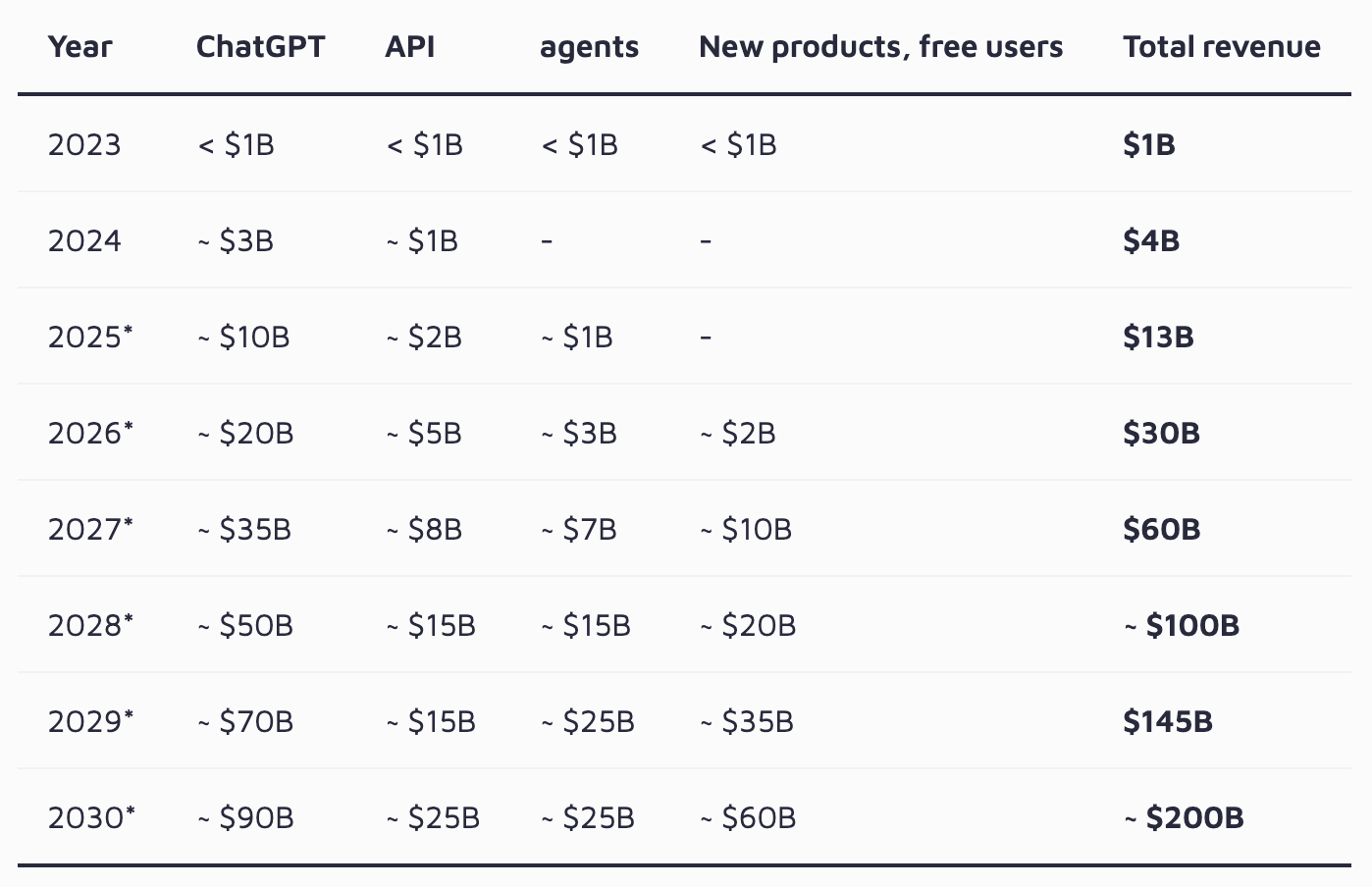
Task: Click the ChatGPT column header
Action: click(260, 47)
